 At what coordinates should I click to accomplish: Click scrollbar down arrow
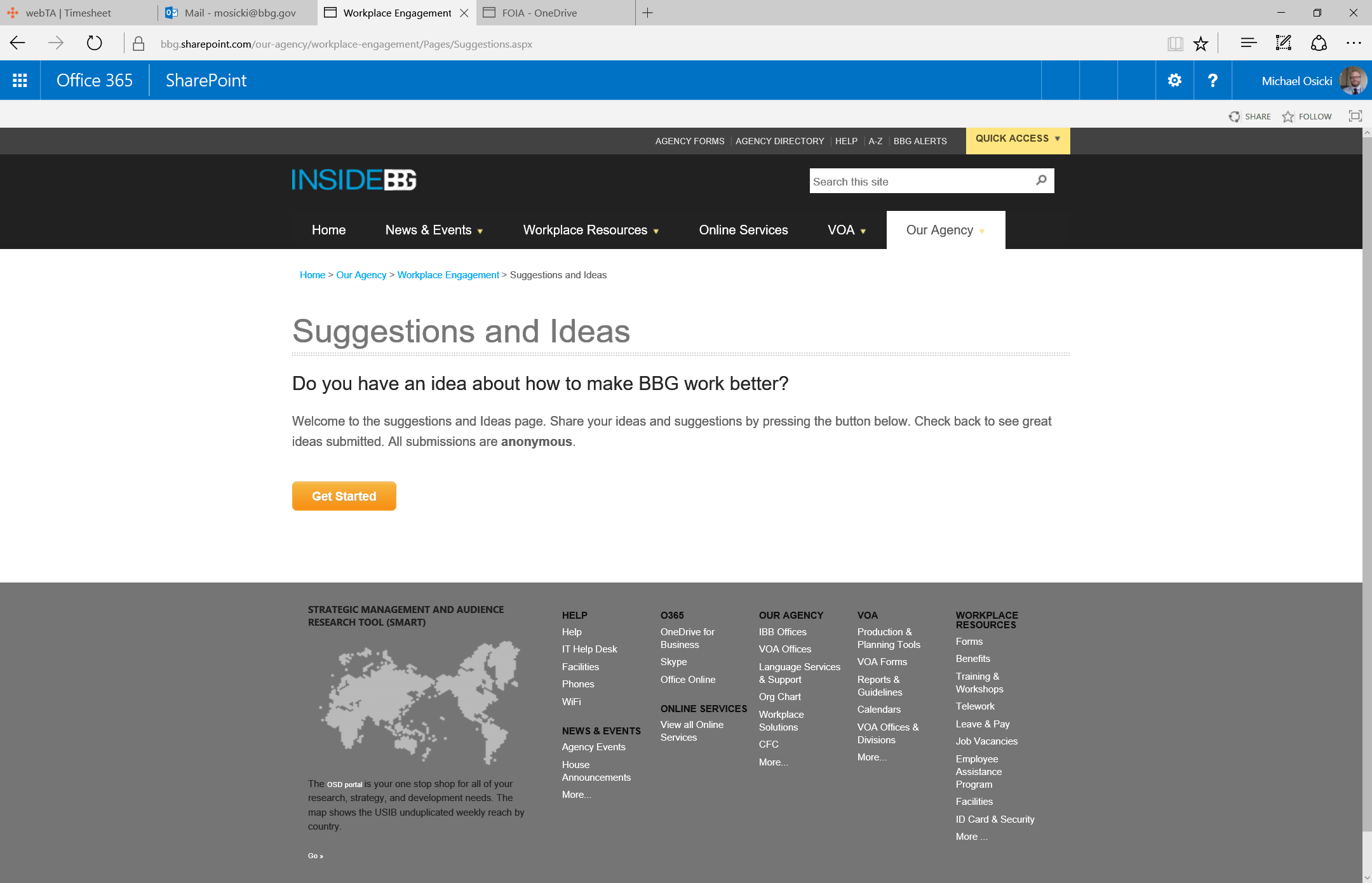point(1367,877)
